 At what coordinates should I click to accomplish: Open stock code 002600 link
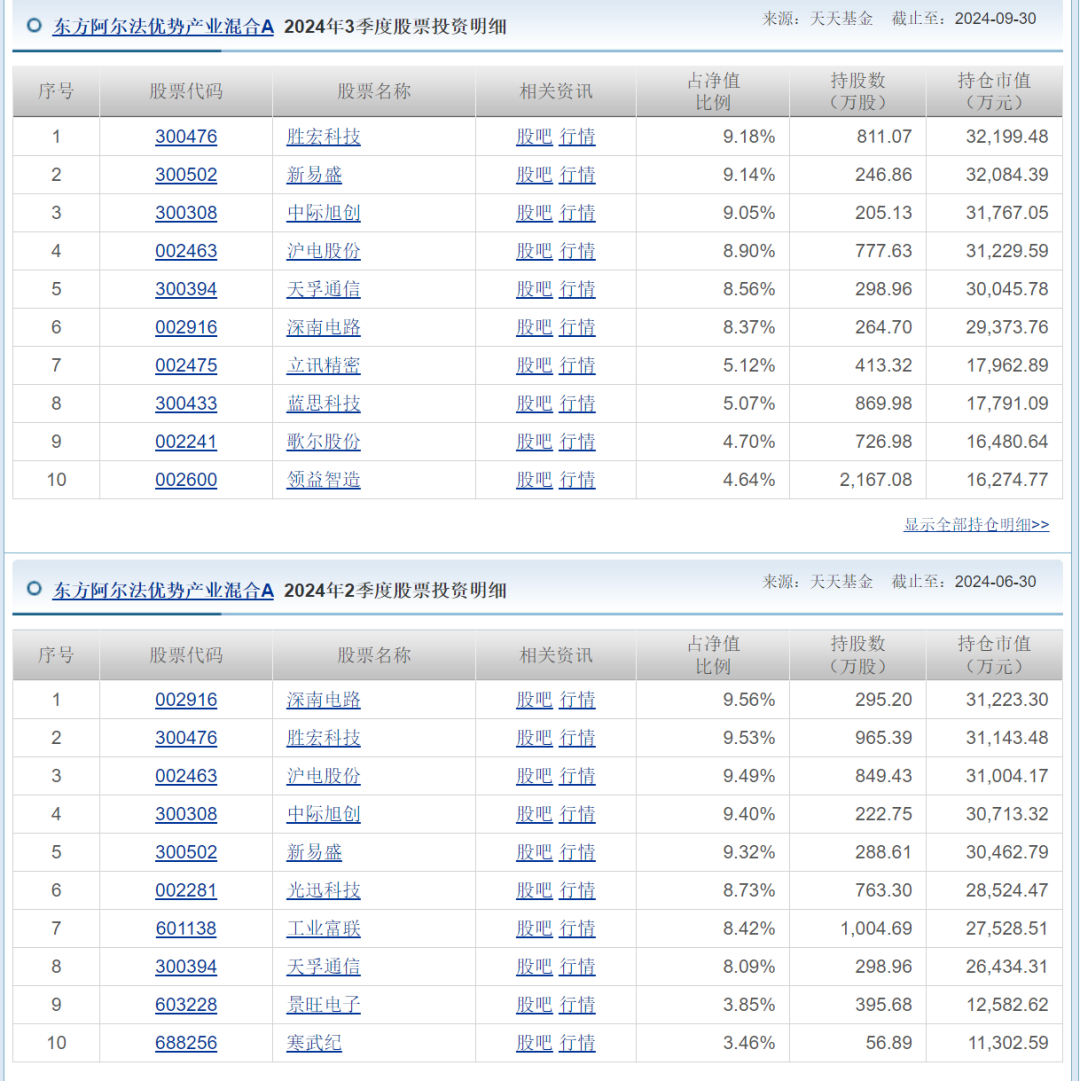(186, 480)
